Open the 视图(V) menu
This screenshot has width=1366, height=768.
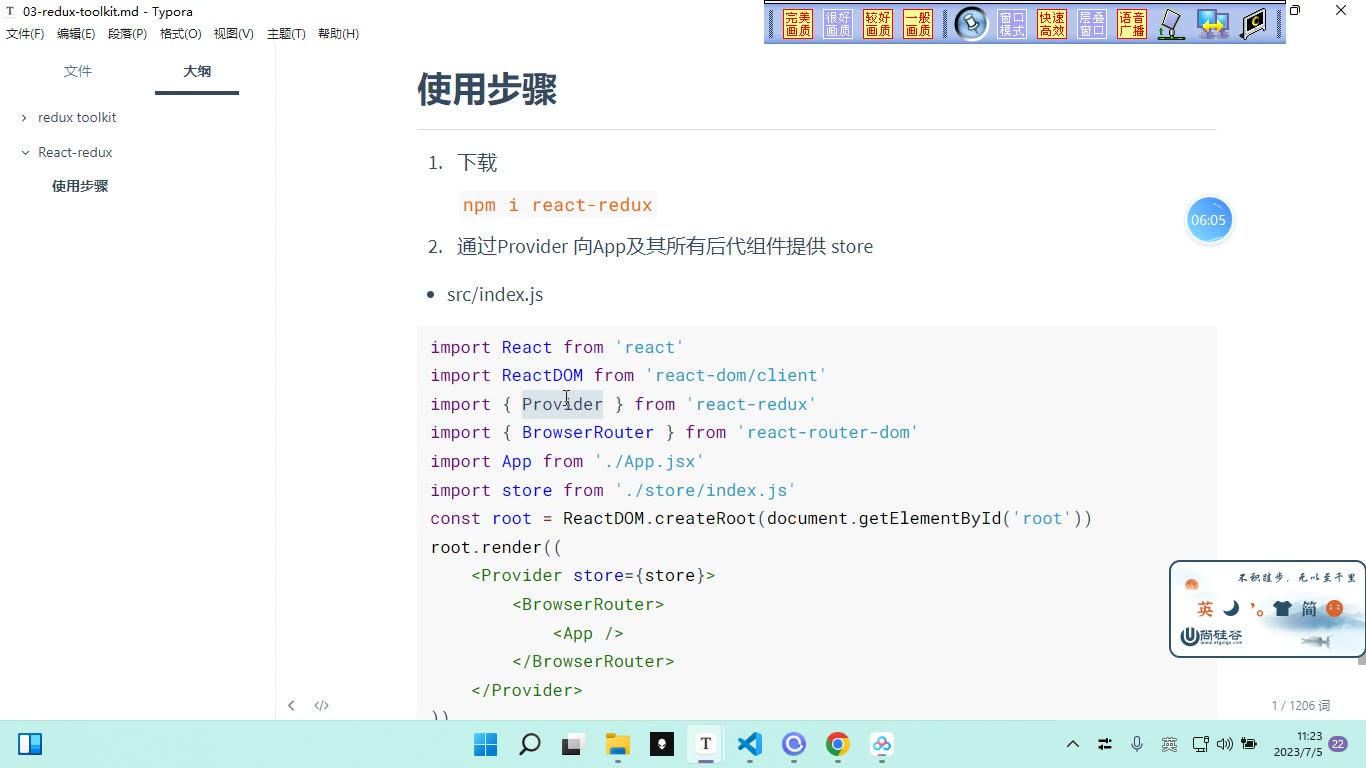234,34
